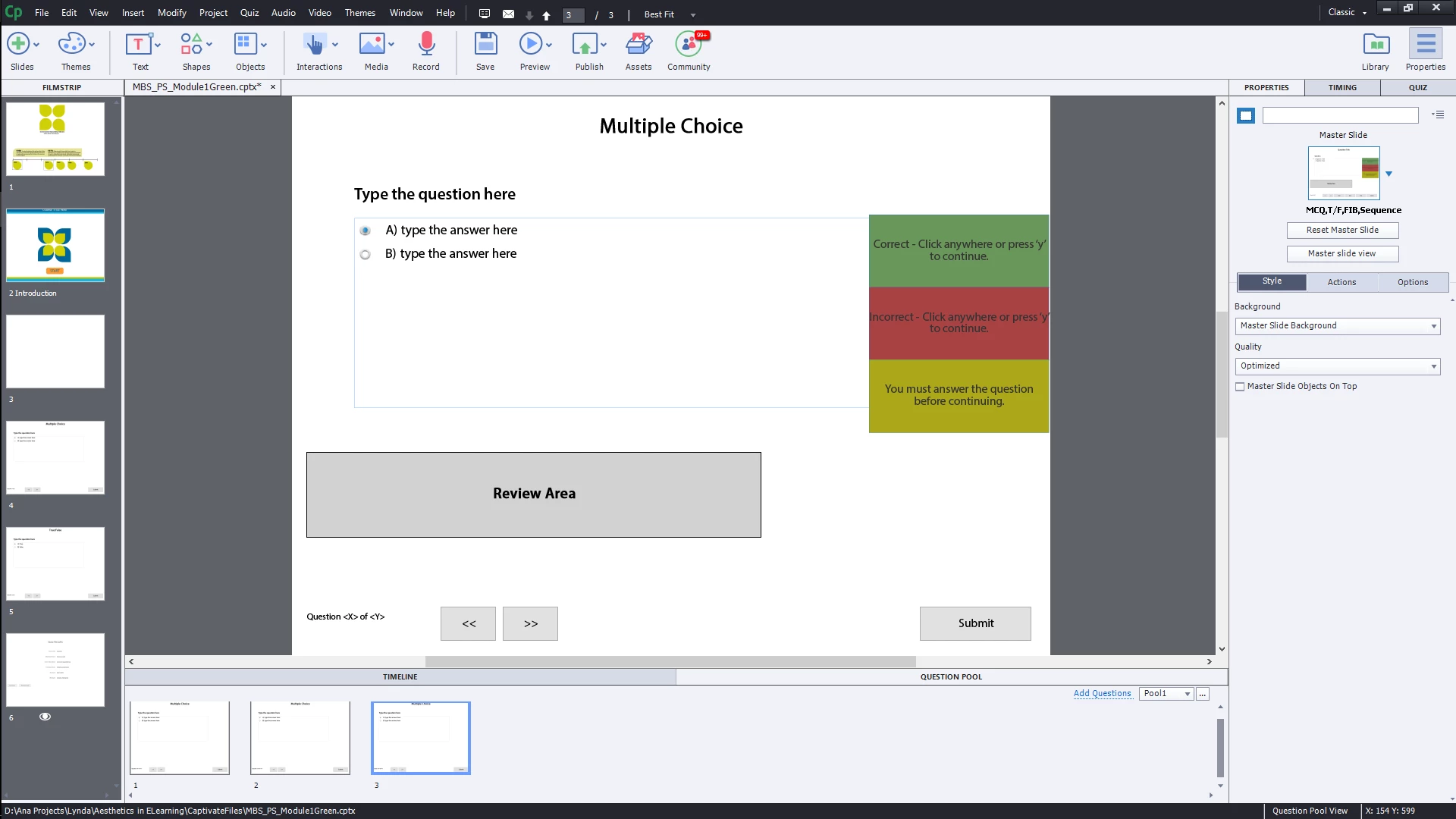This screenshot has width=1456, height=819.
Task: Select slide 2 Introduction thumbnail
Action: (55, 246)
